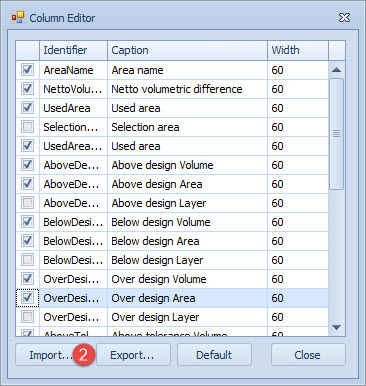Click the vertical scrollbar thumb
Screen dimensions: 366x386
click(337, 134)
